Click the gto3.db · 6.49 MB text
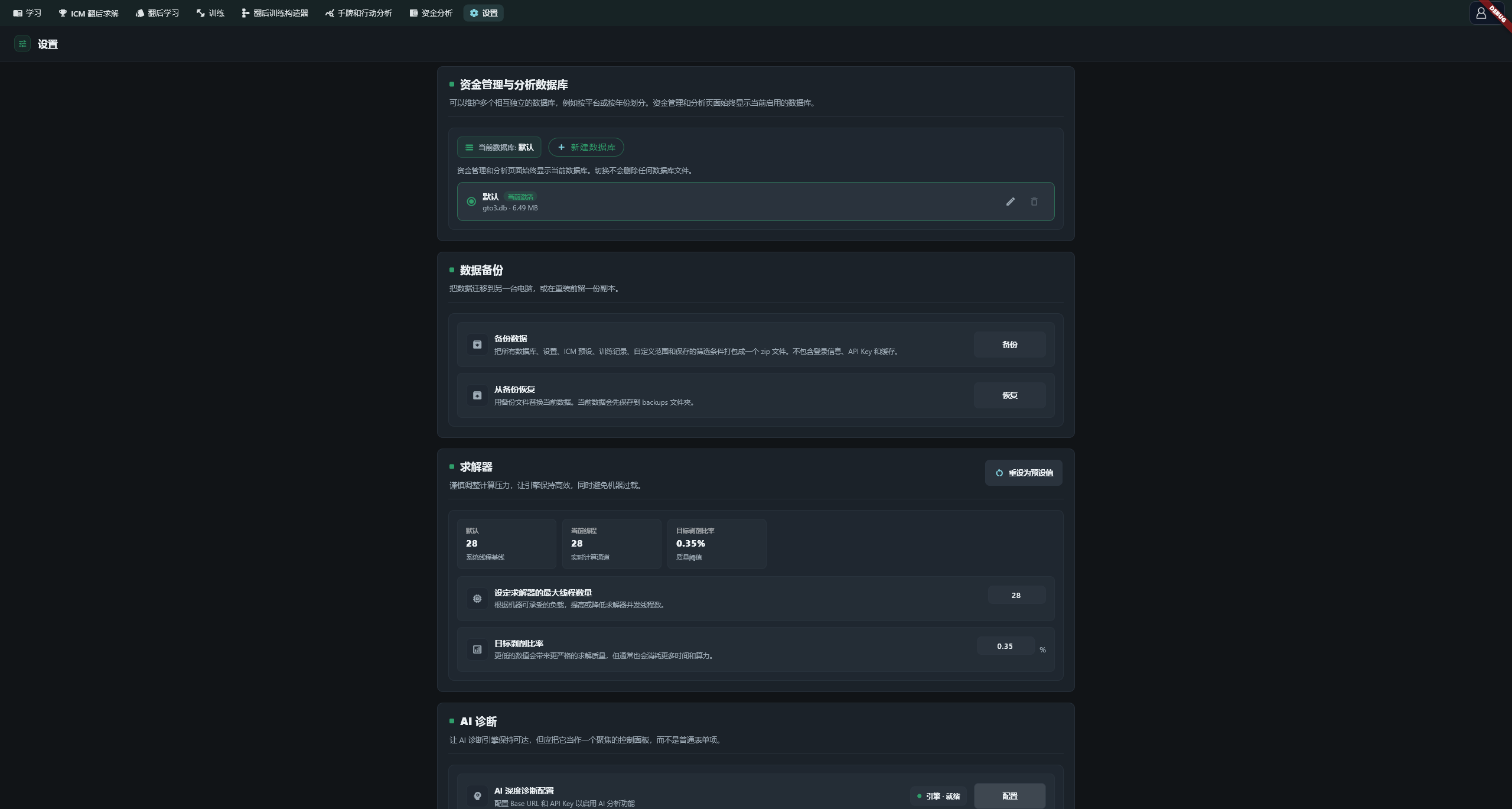This screenshot has height=809, width=1512. click(510, 208)
